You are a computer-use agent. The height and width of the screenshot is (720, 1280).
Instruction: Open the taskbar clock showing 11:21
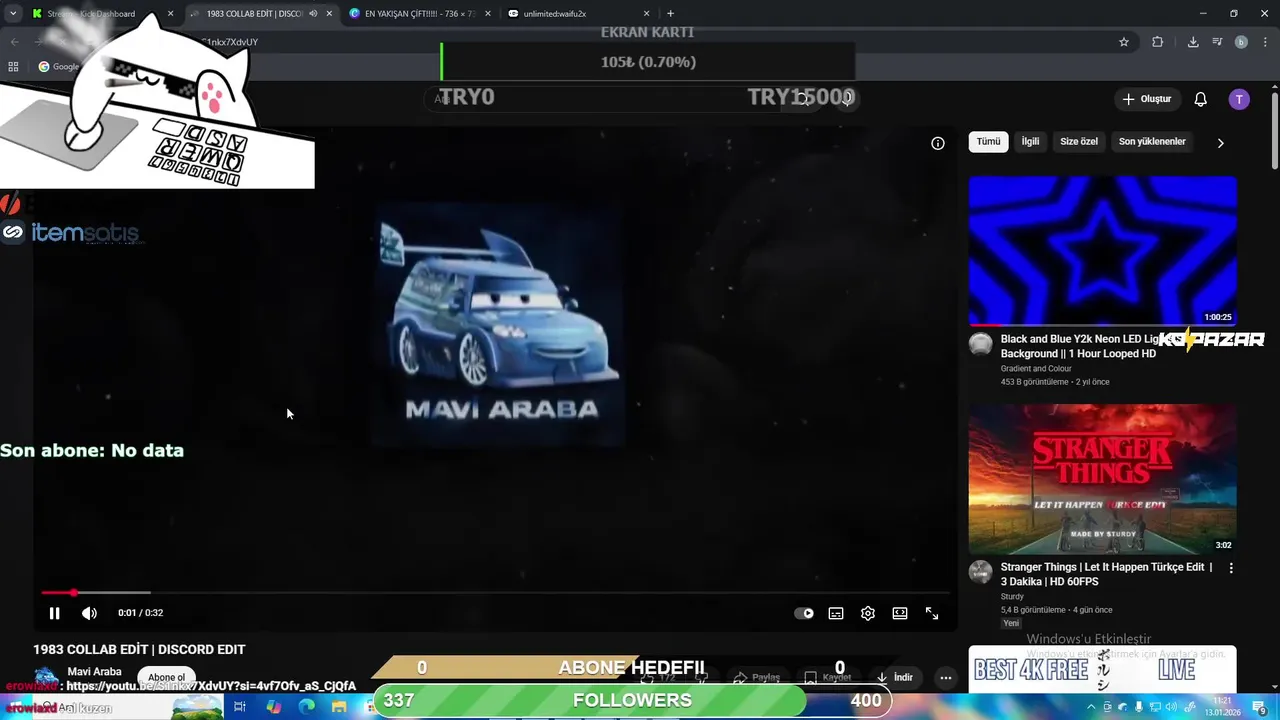(1223, 706)
